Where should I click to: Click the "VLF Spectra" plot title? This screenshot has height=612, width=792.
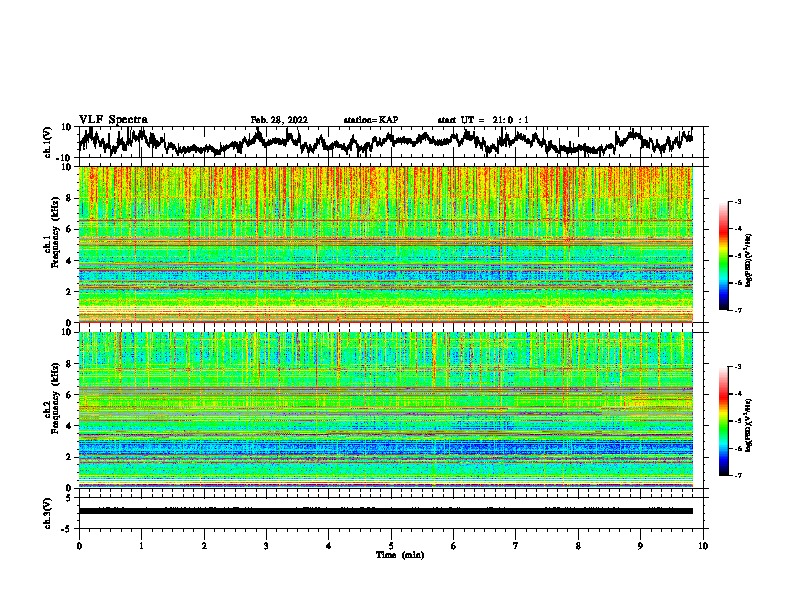(113, 120)
